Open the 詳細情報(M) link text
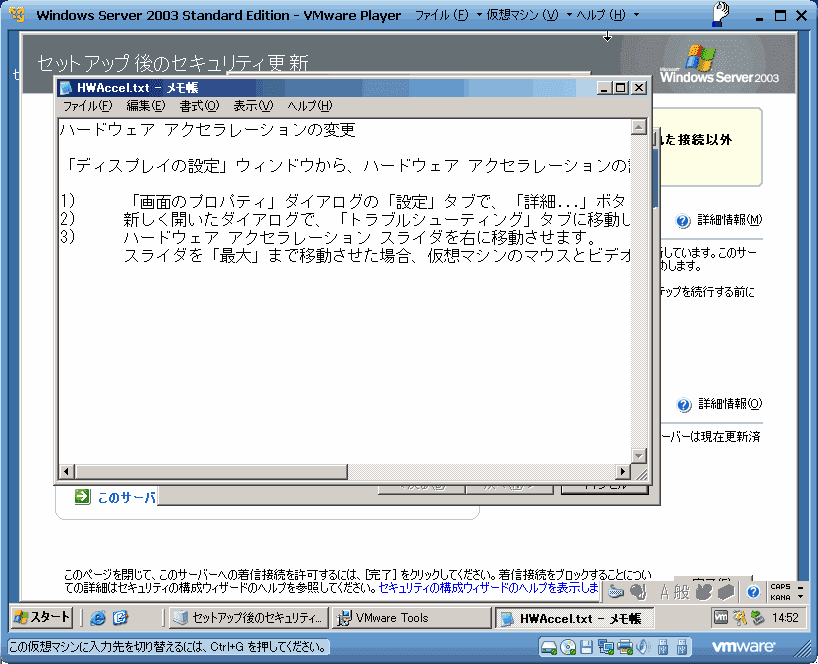This screenshot has height=664, width=818. [729, 220]
